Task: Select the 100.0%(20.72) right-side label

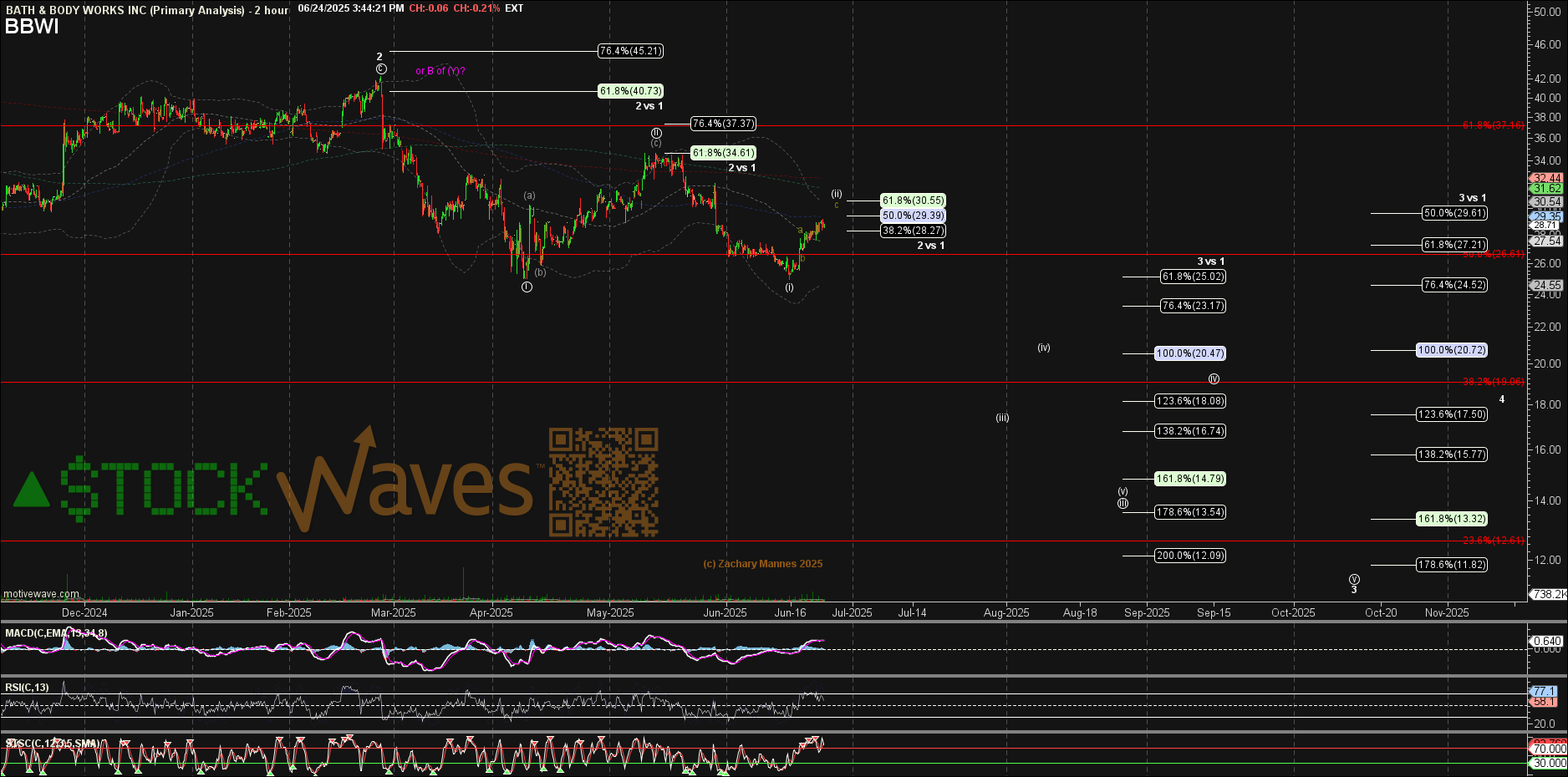Action: [1452, 350]
